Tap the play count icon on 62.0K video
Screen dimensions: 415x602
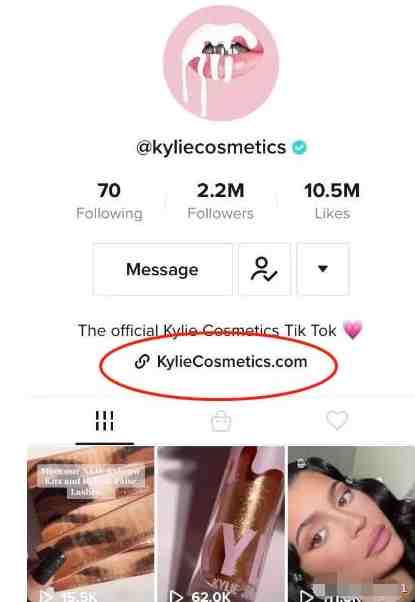(x=176, y=596)
